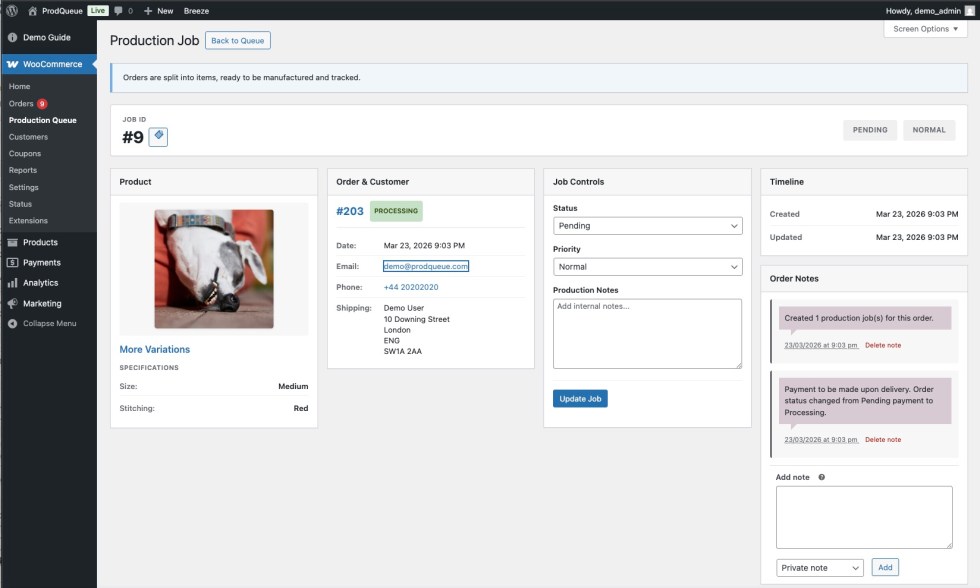Open the Products menu icon
This screenshot has width=980, height=588.
click(x=12, y=242)
